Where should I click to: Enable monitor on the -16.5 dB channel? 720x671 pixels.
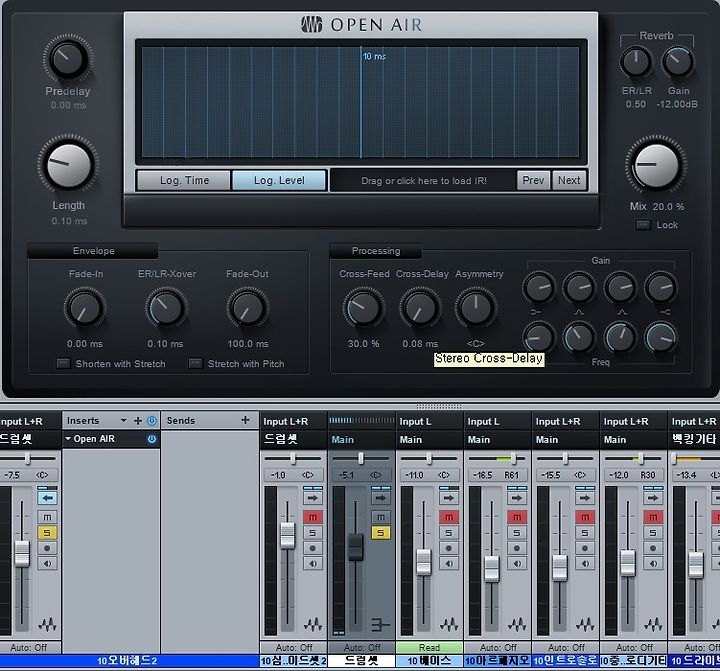tap(517, 564)
